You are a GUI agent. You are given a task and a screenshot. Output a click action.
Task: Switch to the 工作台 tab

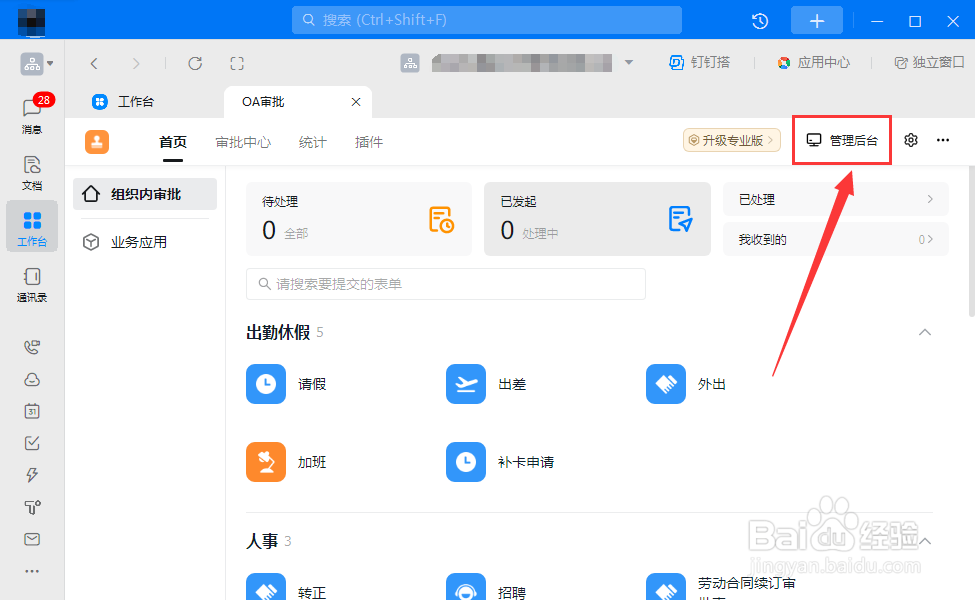[x=123, y=101]
